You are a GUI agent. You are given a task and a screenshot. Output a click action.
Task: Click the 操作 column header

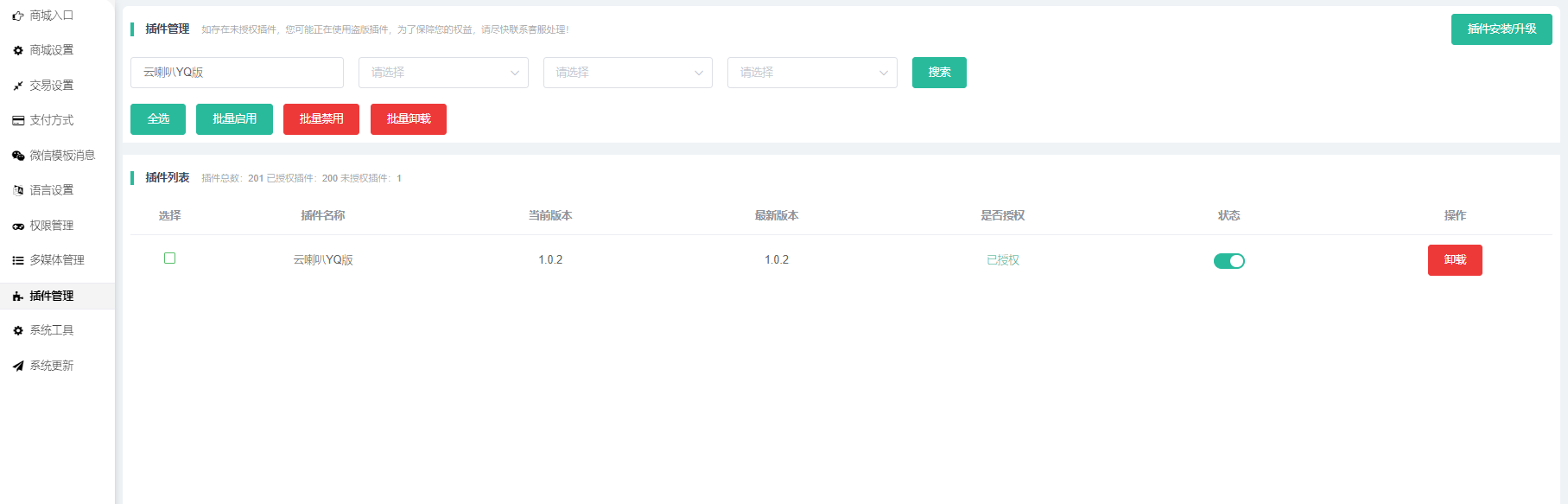tap(1455, 215)
